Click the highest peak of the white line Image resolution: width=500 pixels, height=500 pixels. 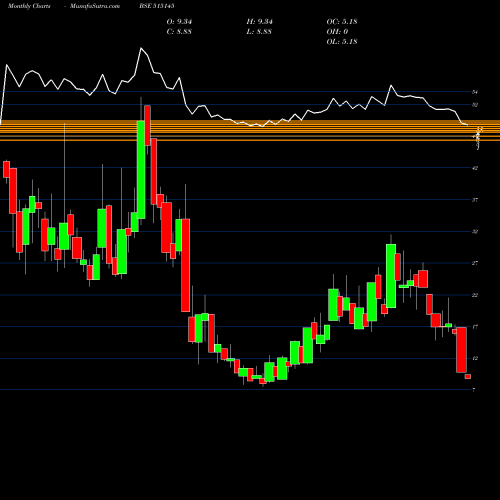(x=141, y=48)
